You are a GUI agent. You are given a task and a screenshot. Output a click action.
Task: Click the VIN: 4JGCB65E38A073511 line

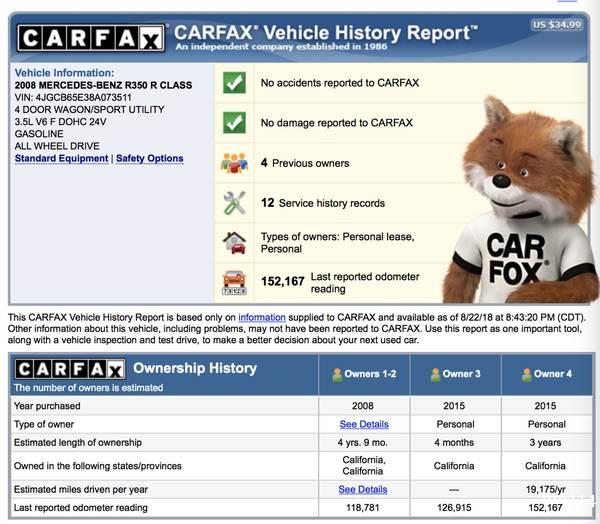[73, 97]
